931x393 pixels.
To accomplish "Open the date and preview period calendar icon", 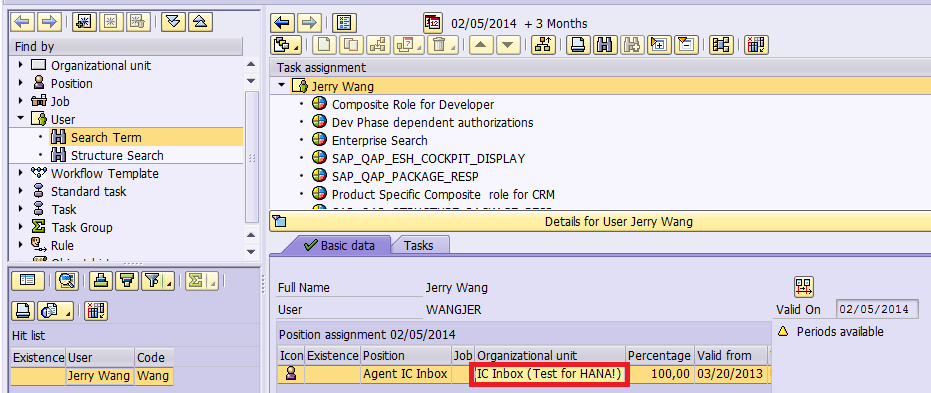I will [433, 23].
